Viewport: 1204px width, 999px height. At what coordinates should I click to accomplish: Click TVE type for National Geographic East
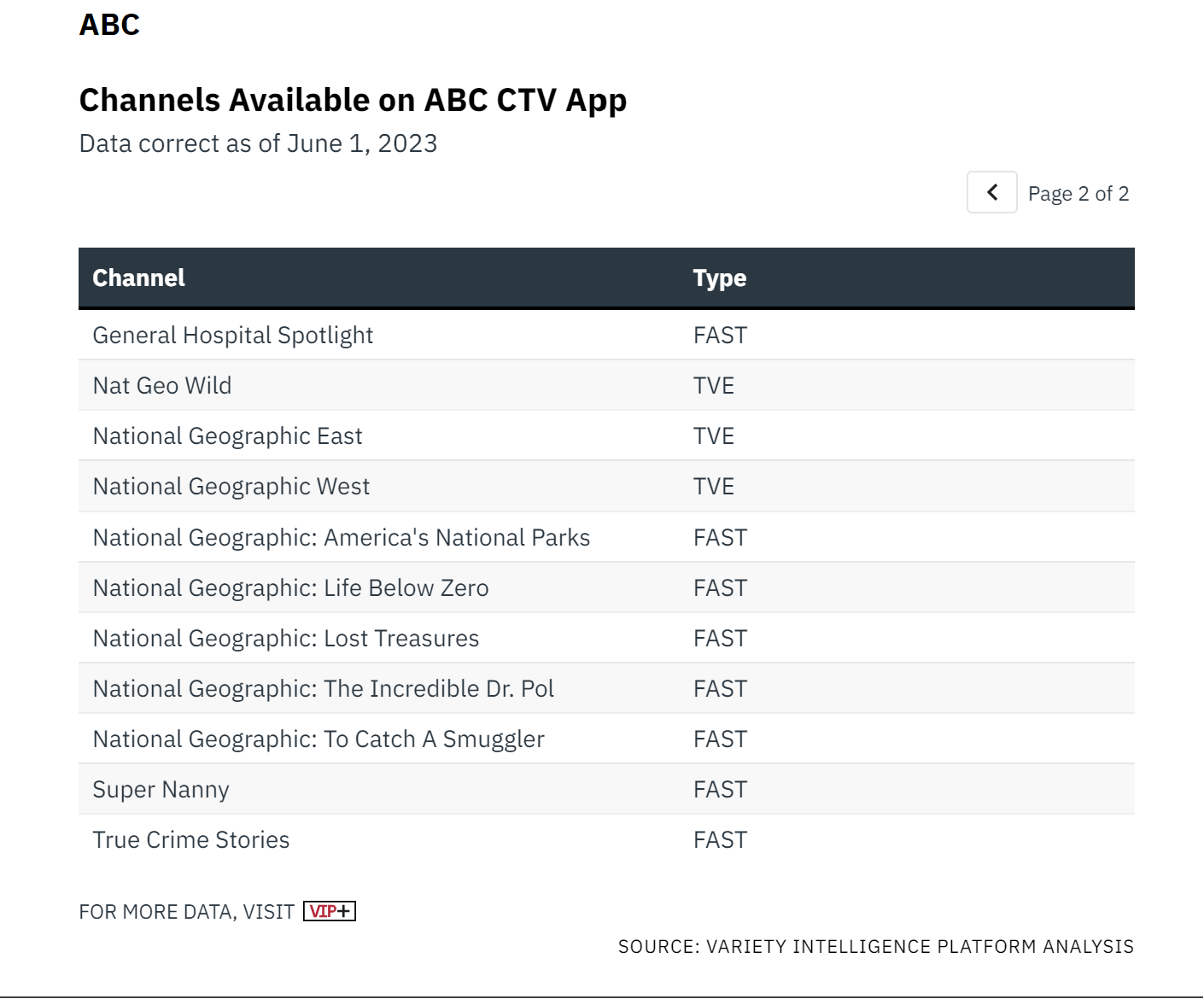pyautogui.click(x=714, y=435)
